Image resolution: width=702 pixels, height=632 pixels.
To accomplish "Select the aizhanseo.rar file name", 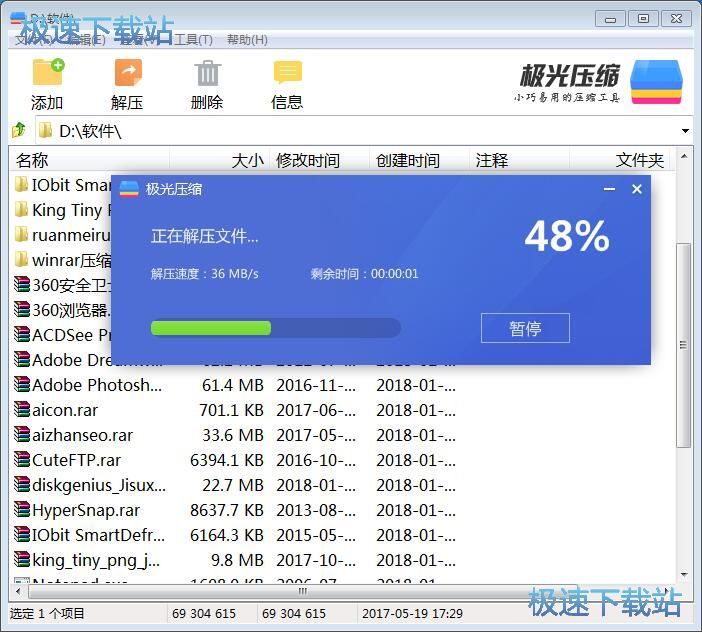I will coord(82,435).
